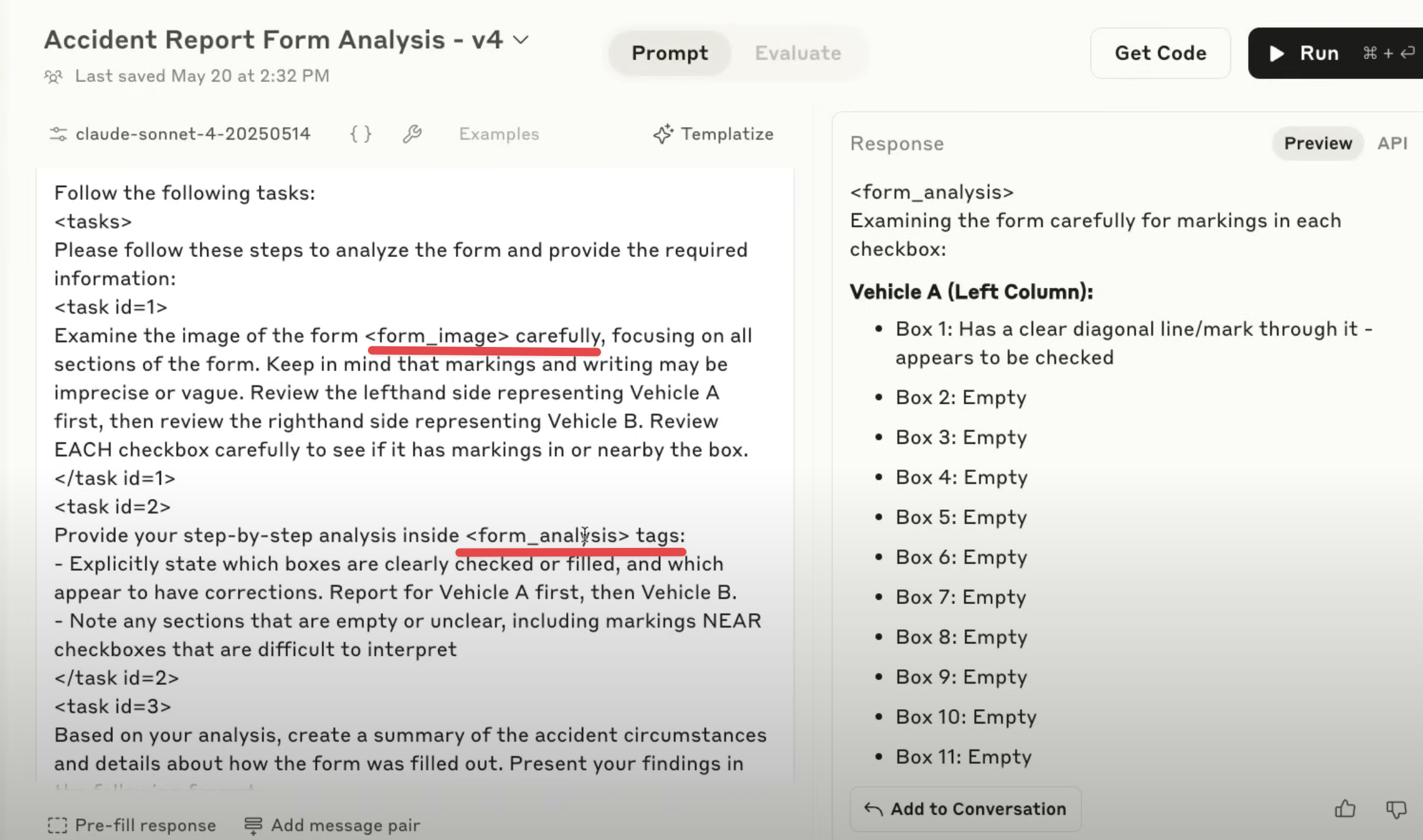Click the thumbs down feedback icon

tap(1396, 809)
